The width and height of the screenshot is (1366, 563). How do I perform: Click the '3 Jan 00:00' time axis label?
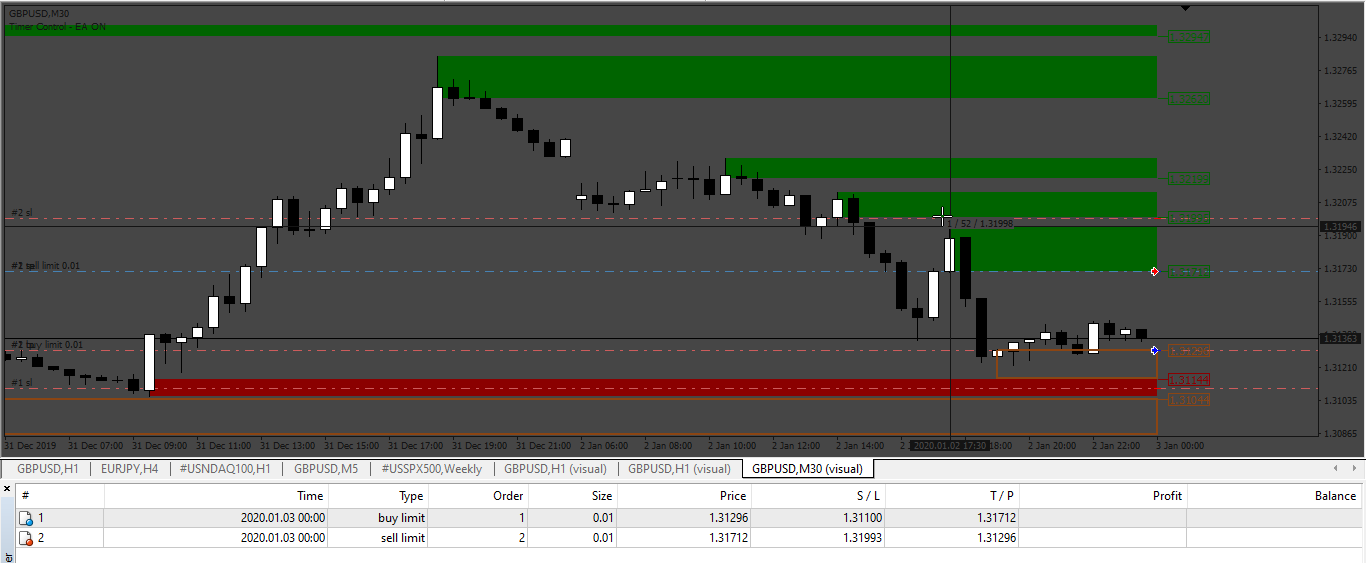(1180, 445)
